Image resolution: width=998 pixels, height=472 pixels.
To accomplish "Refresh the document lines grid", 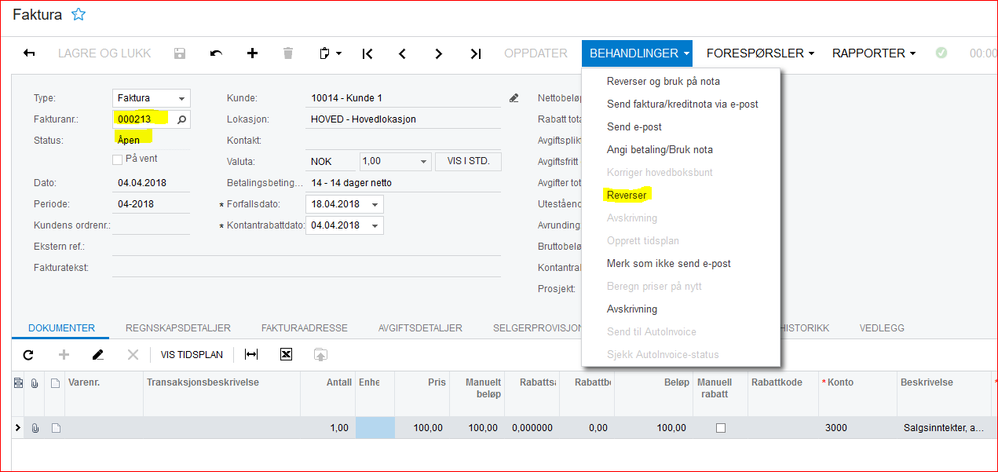I will click(x=28, y=355).
